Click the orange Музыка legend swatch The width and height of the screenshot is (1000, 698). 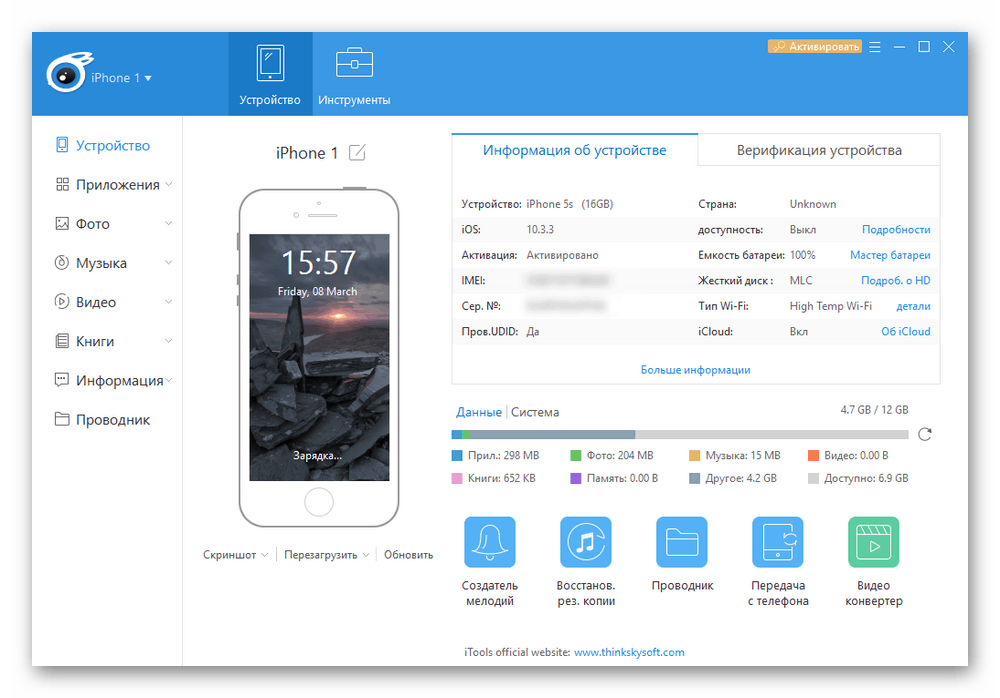[x=695, y=456]
